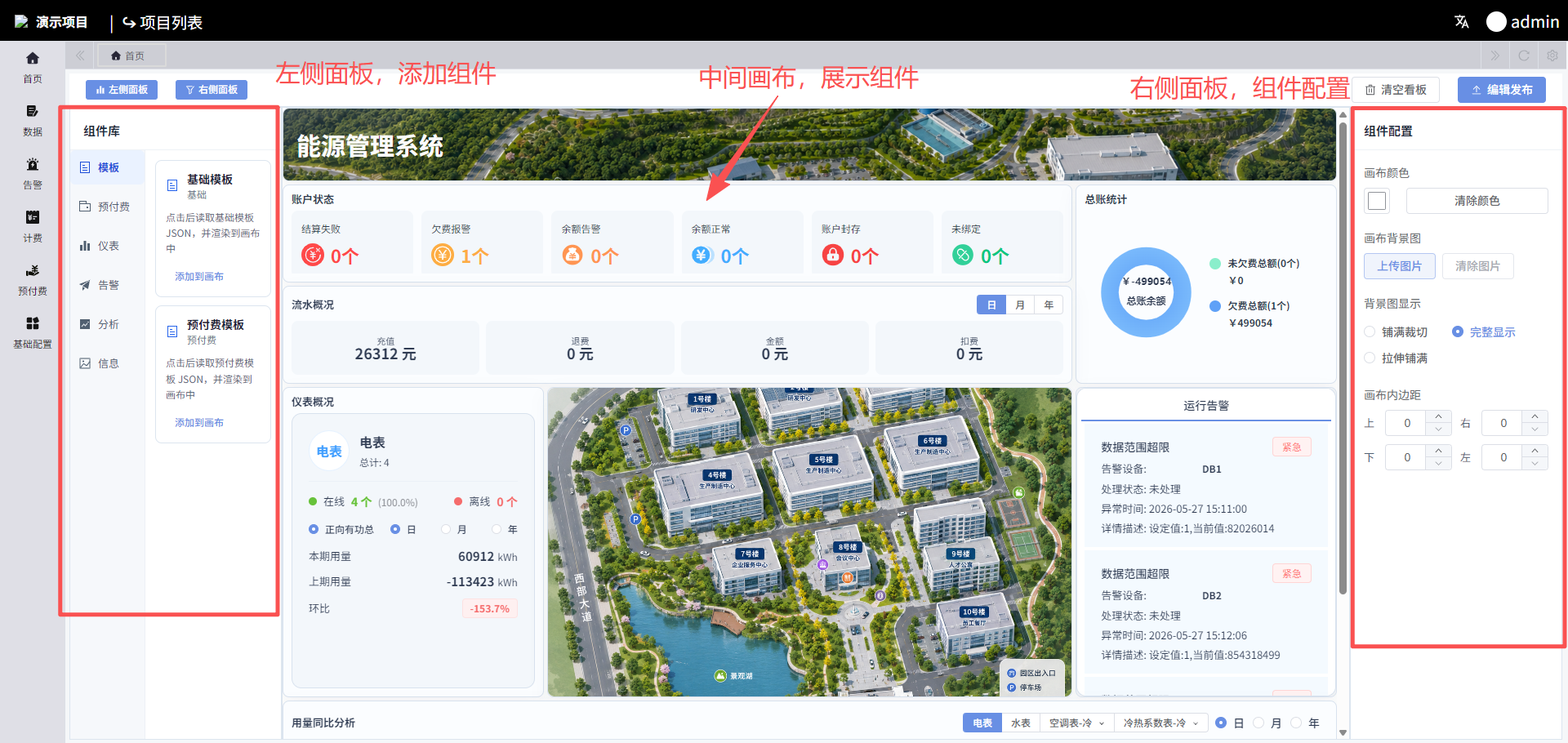Select 日 radio in meter overview
The image size is (1568, 743).
pos(395,529)
